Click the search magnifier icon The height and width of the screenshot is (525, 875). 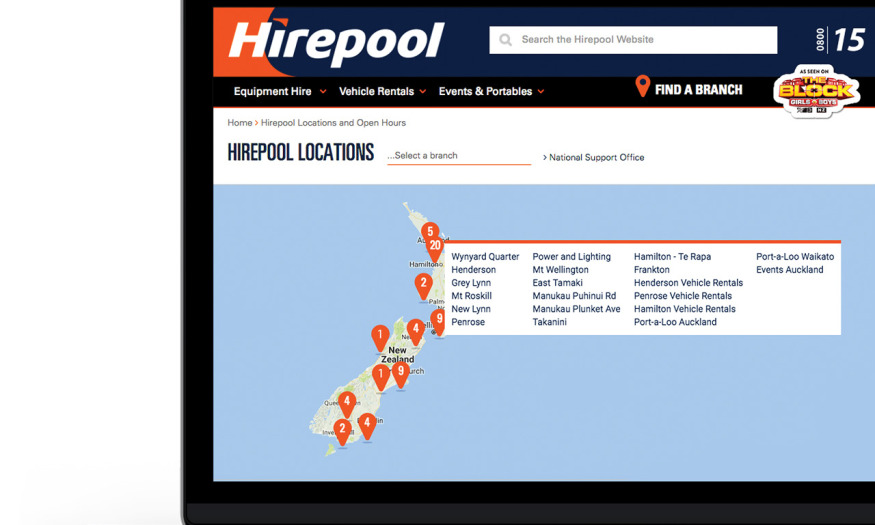pyautogui.click(x=506, y=40)
